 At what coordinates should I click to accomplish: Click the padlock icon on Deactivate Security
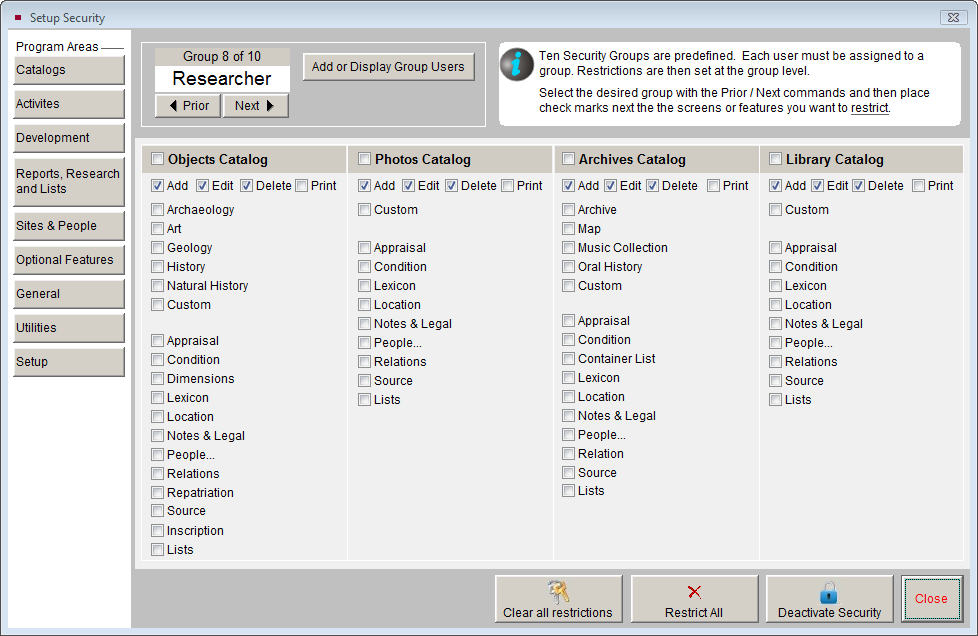pyautogui.click(x=829, y=592)
